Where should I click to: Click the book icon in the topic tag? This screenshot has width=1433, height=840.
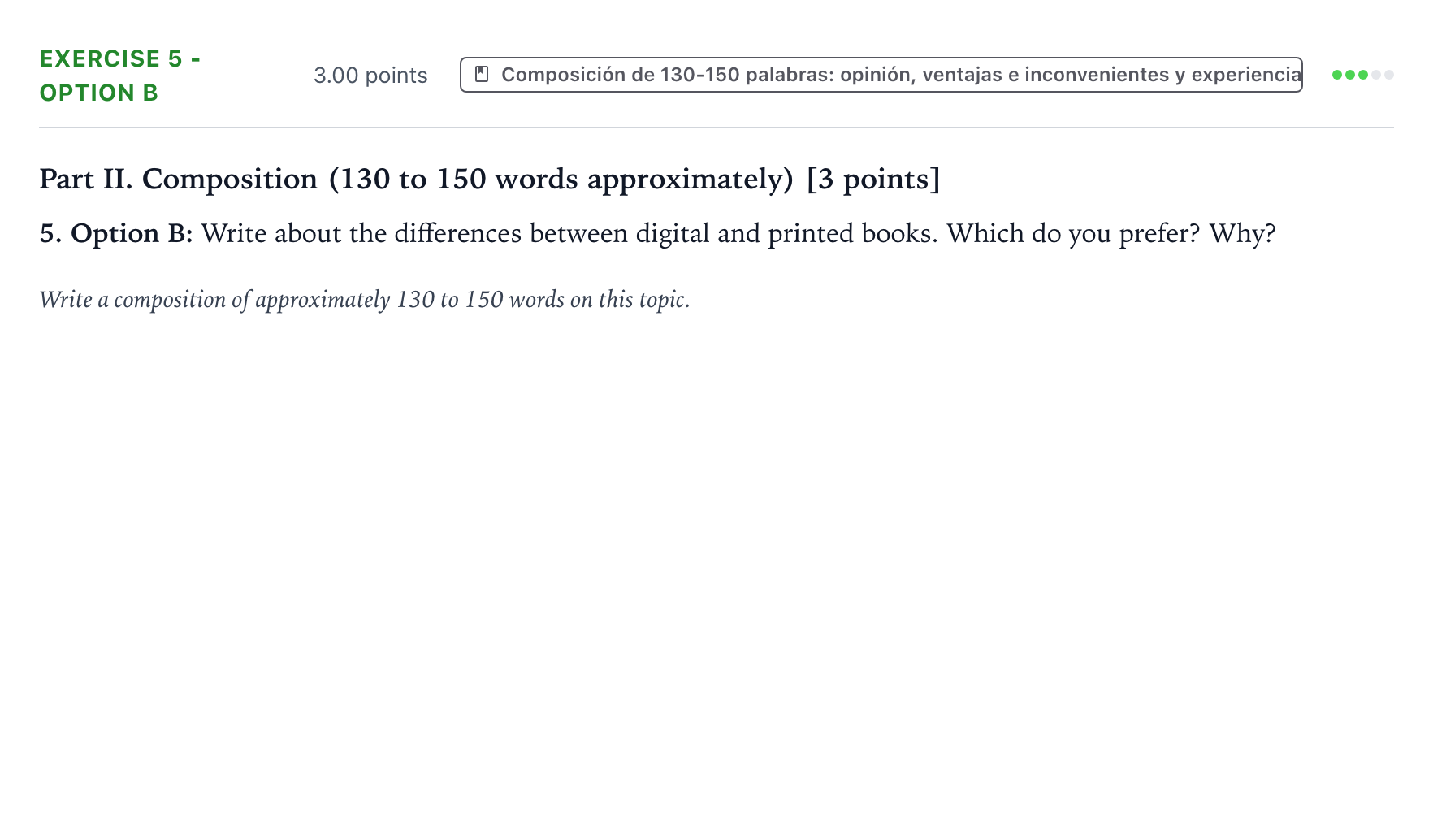click(x=482, y=75)
